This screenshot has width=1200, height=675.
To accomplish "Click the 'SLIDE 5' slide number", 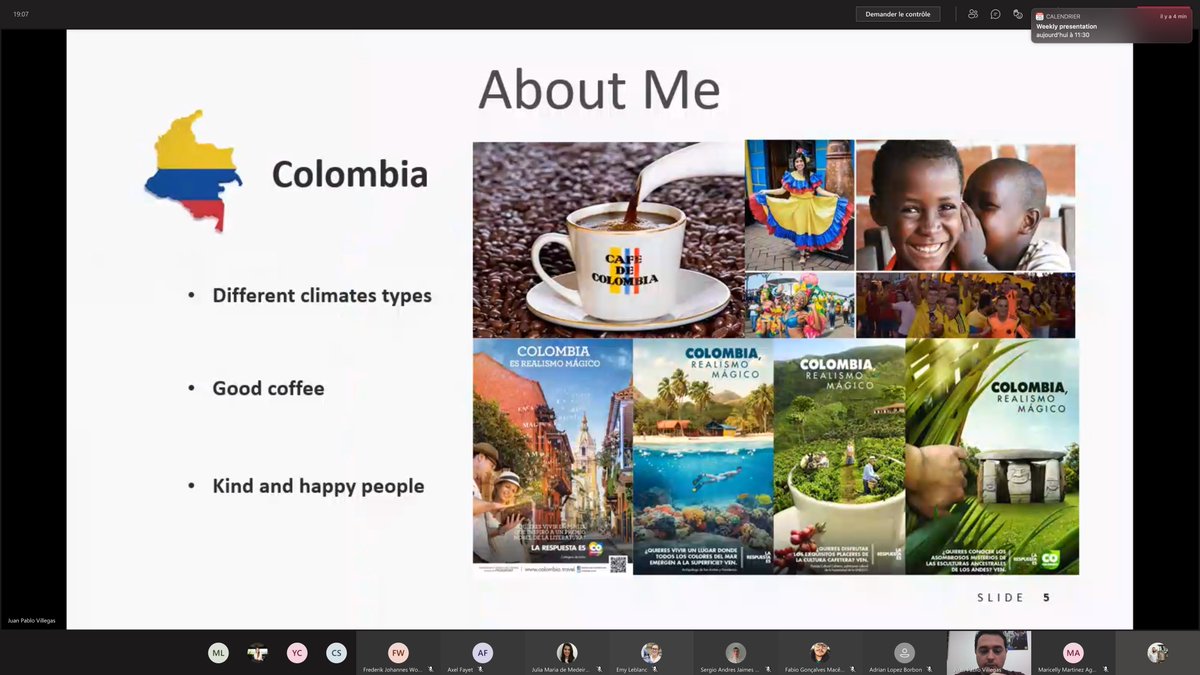I will tap(1013, 598).
